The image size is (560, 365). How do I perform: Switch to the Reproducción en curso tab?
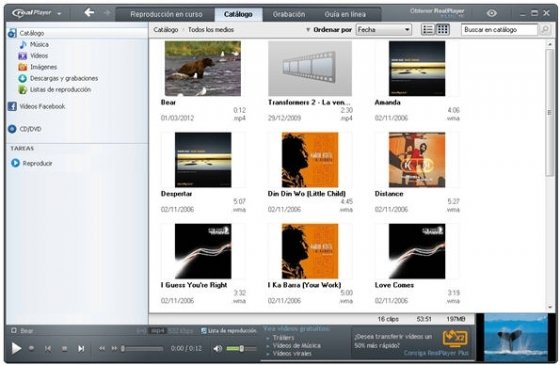tap(166, 14)
